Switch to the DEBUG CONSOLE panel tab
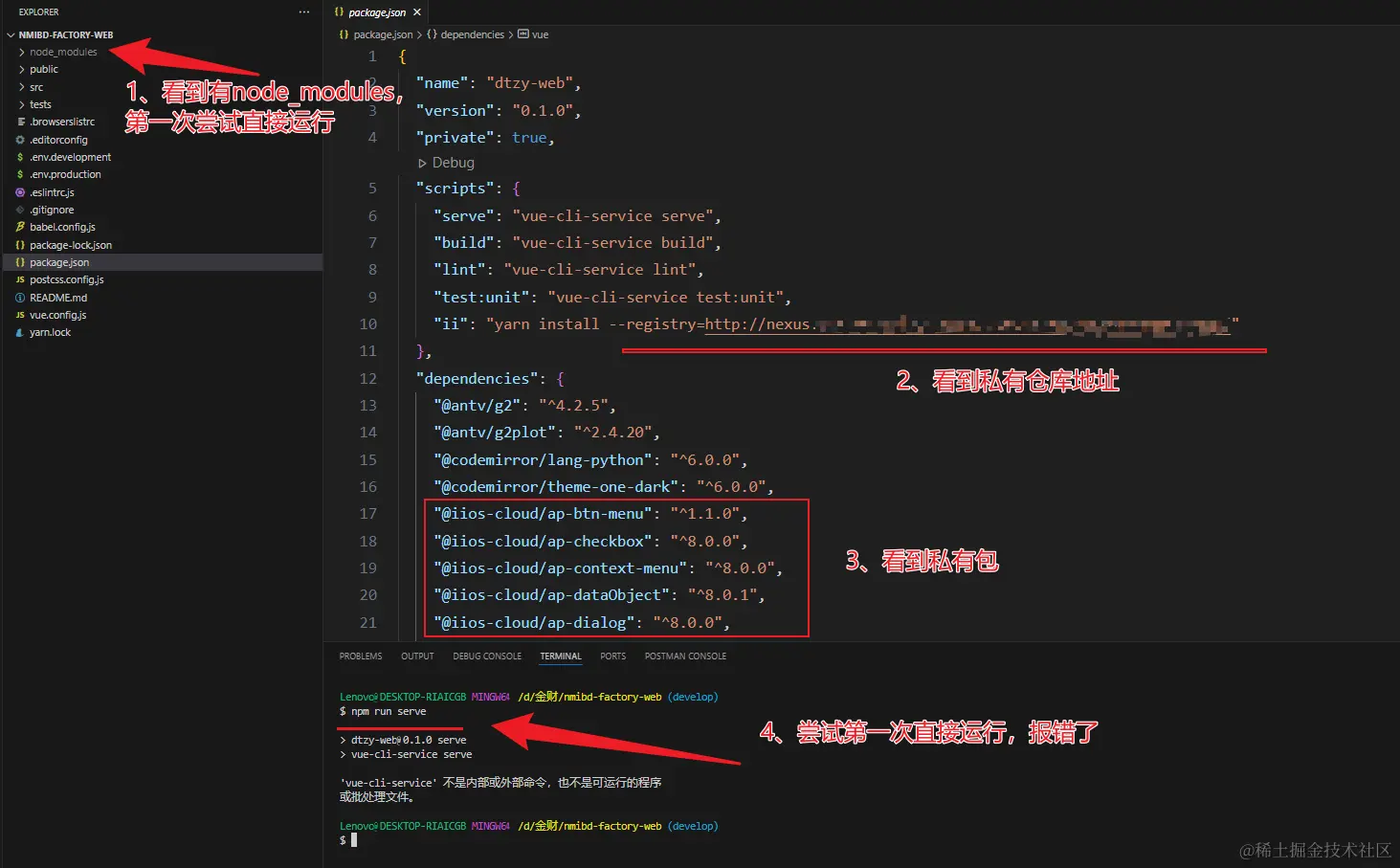This screenshot has height=868, width=1400. point(487,657)
